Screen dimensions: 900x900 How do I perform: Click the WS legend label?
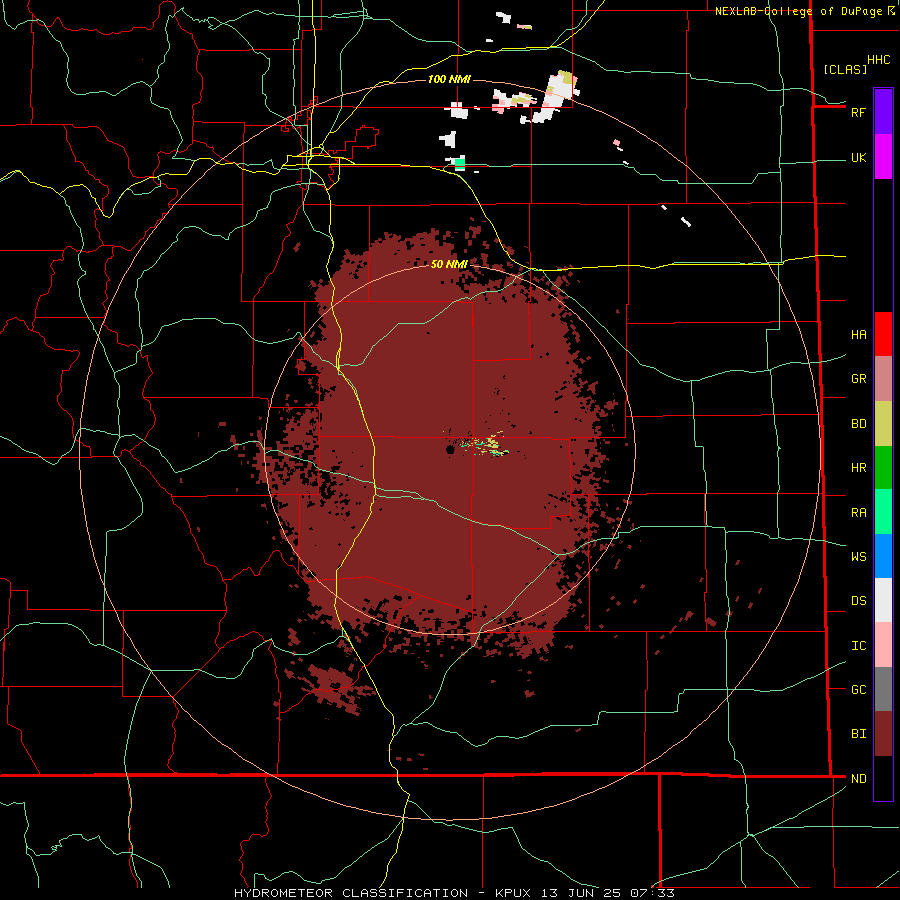coord(858,557)
